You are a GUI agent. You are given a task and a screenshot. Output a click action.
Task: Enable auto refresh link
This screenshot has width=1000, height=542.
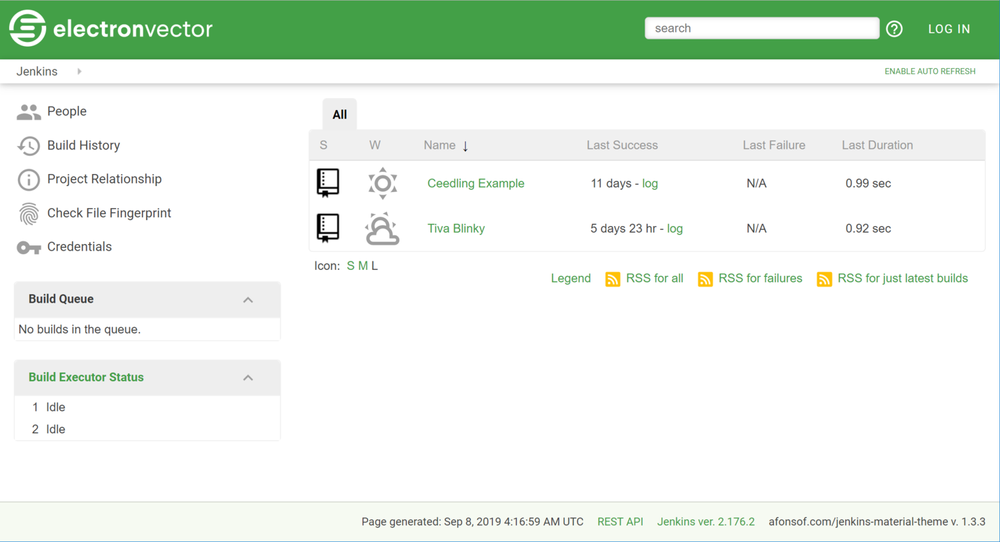coord(930,71)
